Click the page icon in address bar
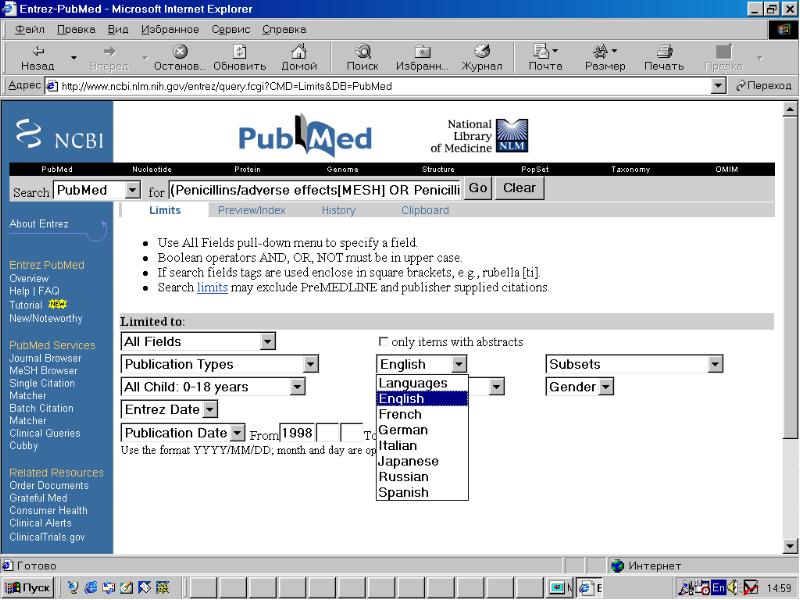Viewport: 800px width, 600px height. click(52, 86)
